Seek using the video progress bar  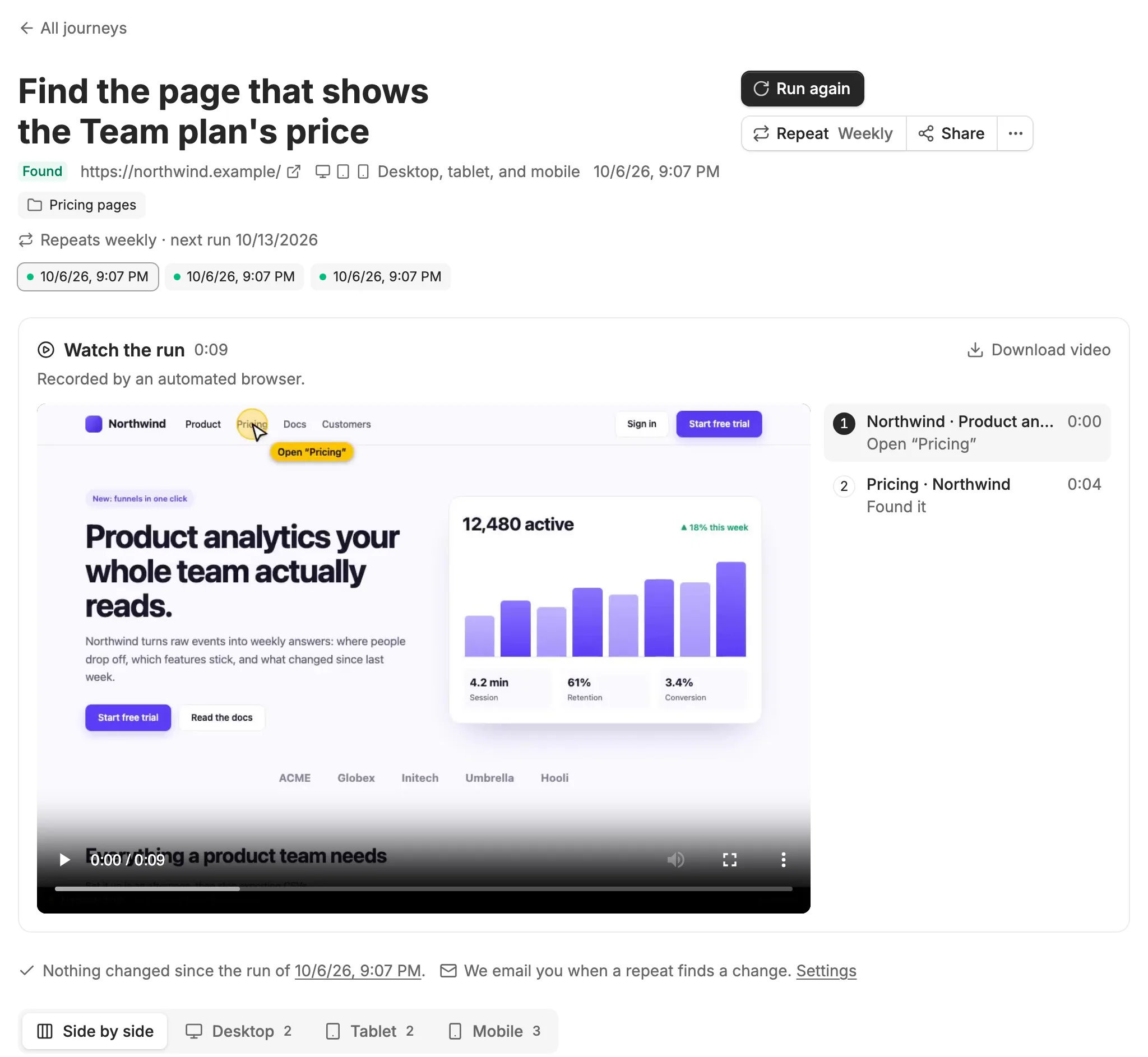423,889
